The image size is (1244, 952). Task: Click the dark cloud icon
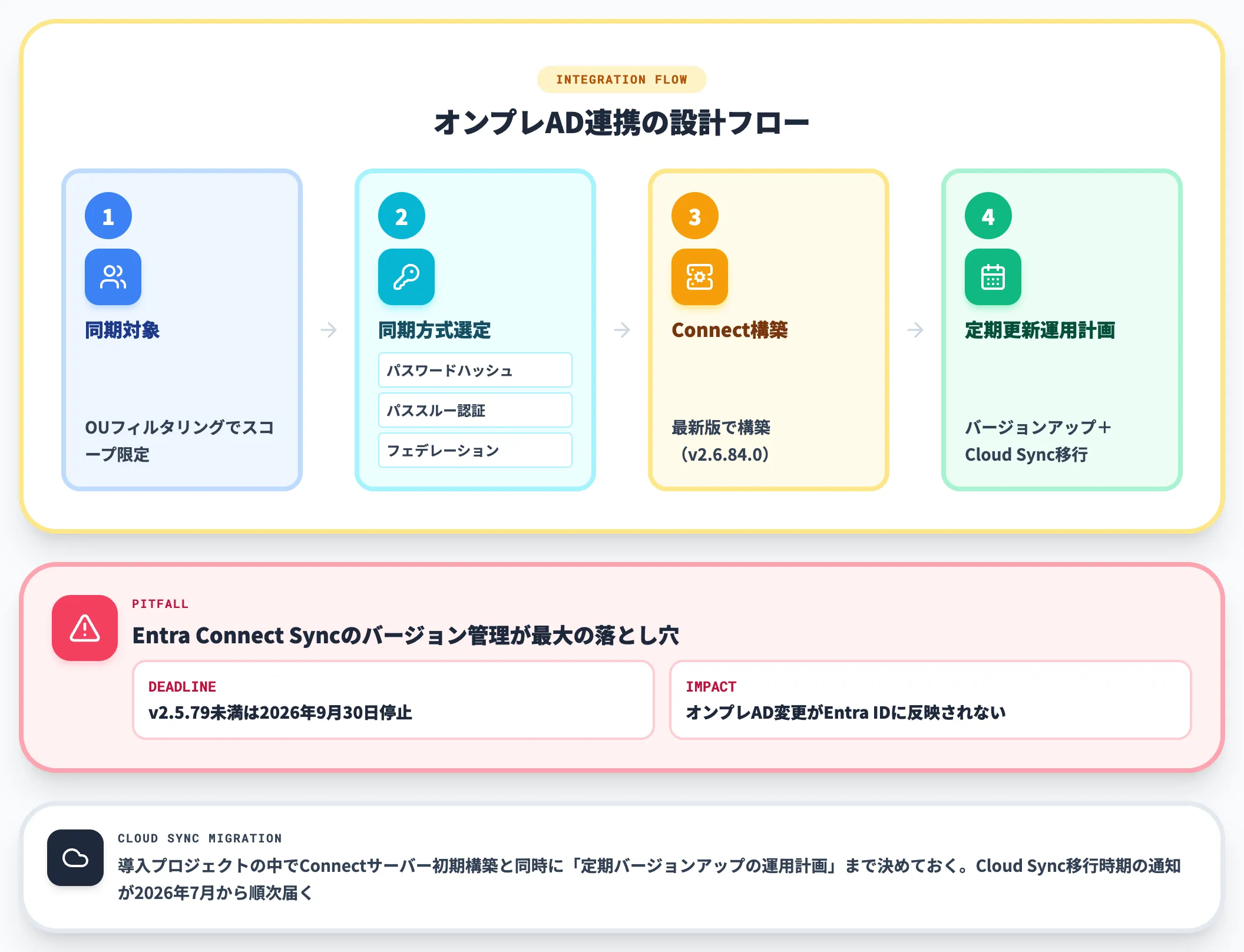[x=75, y=858]
